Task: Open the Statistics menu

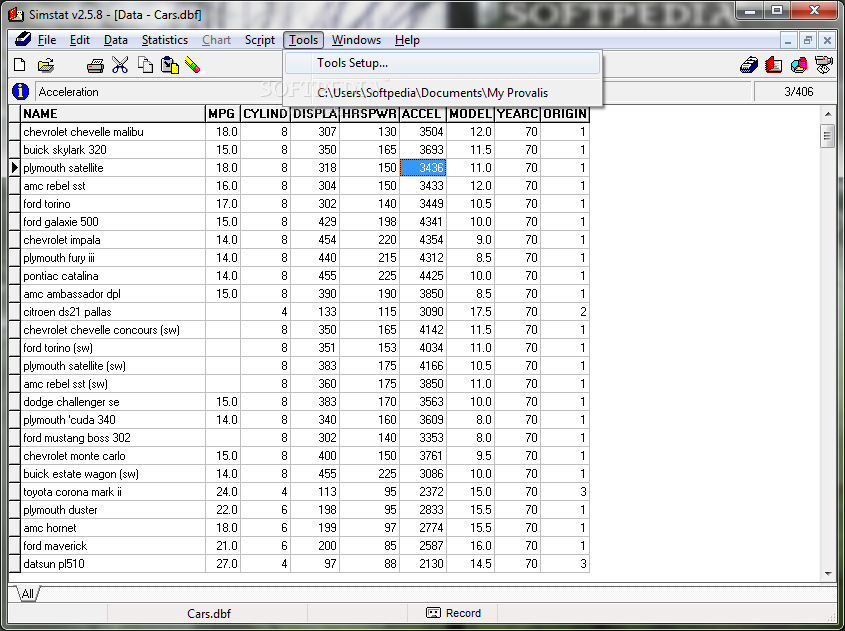Action: pos(164,40)
